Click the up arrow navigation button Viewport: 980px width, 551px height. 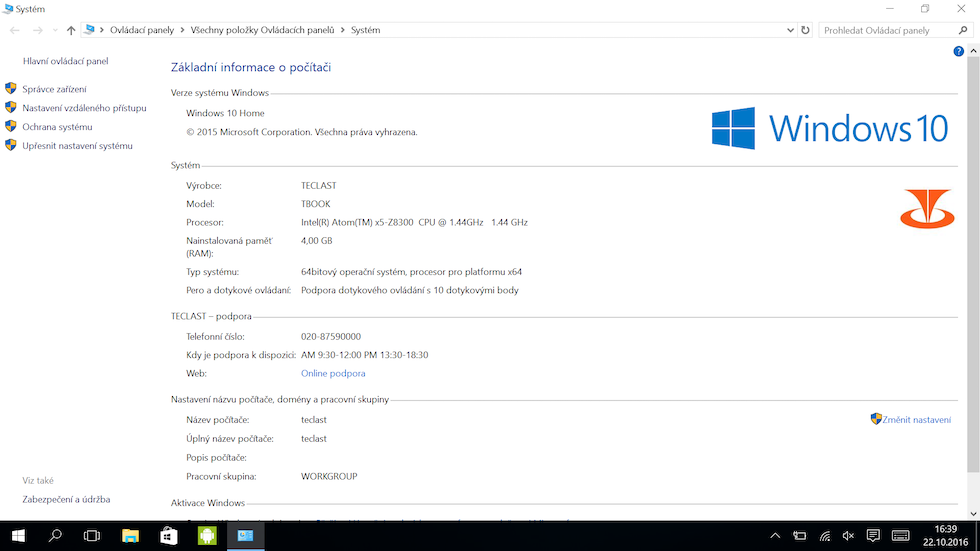tap(71, 31)
